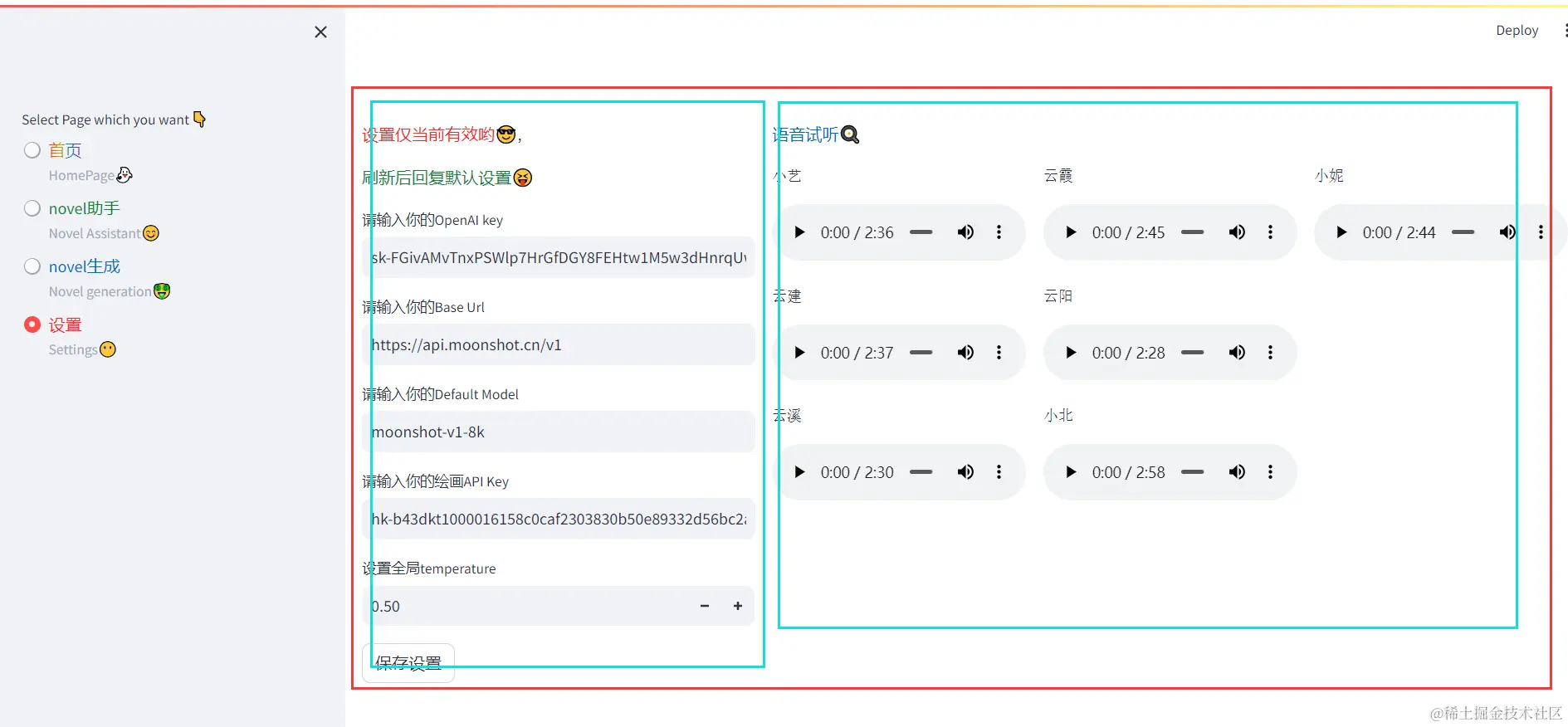Mute the 云建 audio player
1568x727 pixels.
(x=965, y=353)
